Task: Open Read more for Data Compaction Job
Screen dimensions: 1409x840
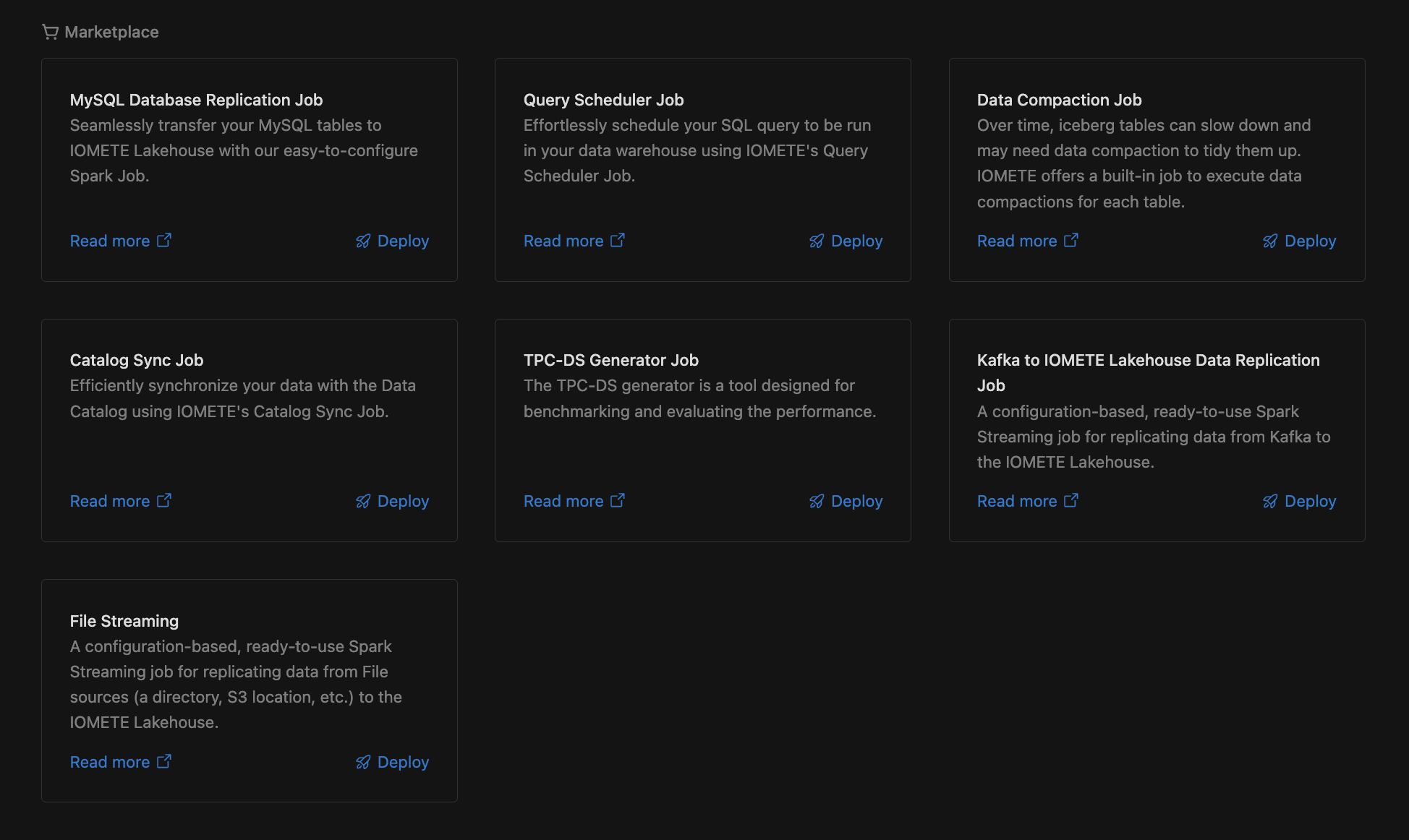Action: point(1028,241)
